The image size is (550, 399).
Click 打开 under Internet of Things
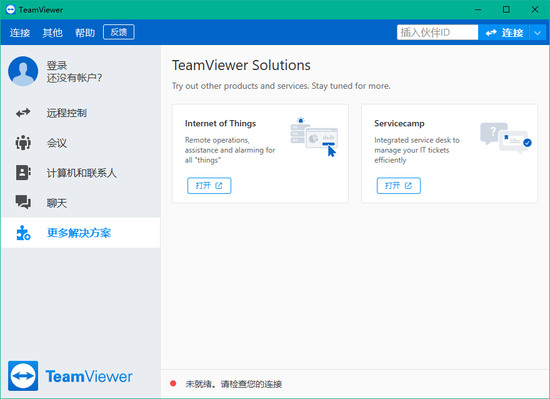(x=209, y=185)
